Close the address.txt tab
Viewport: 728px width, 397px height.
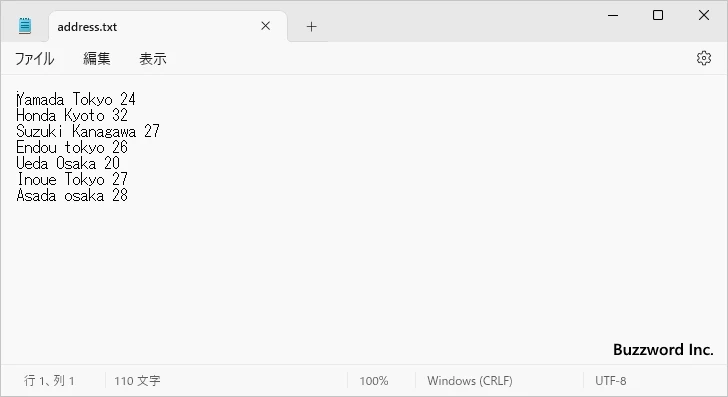(266, 26)
